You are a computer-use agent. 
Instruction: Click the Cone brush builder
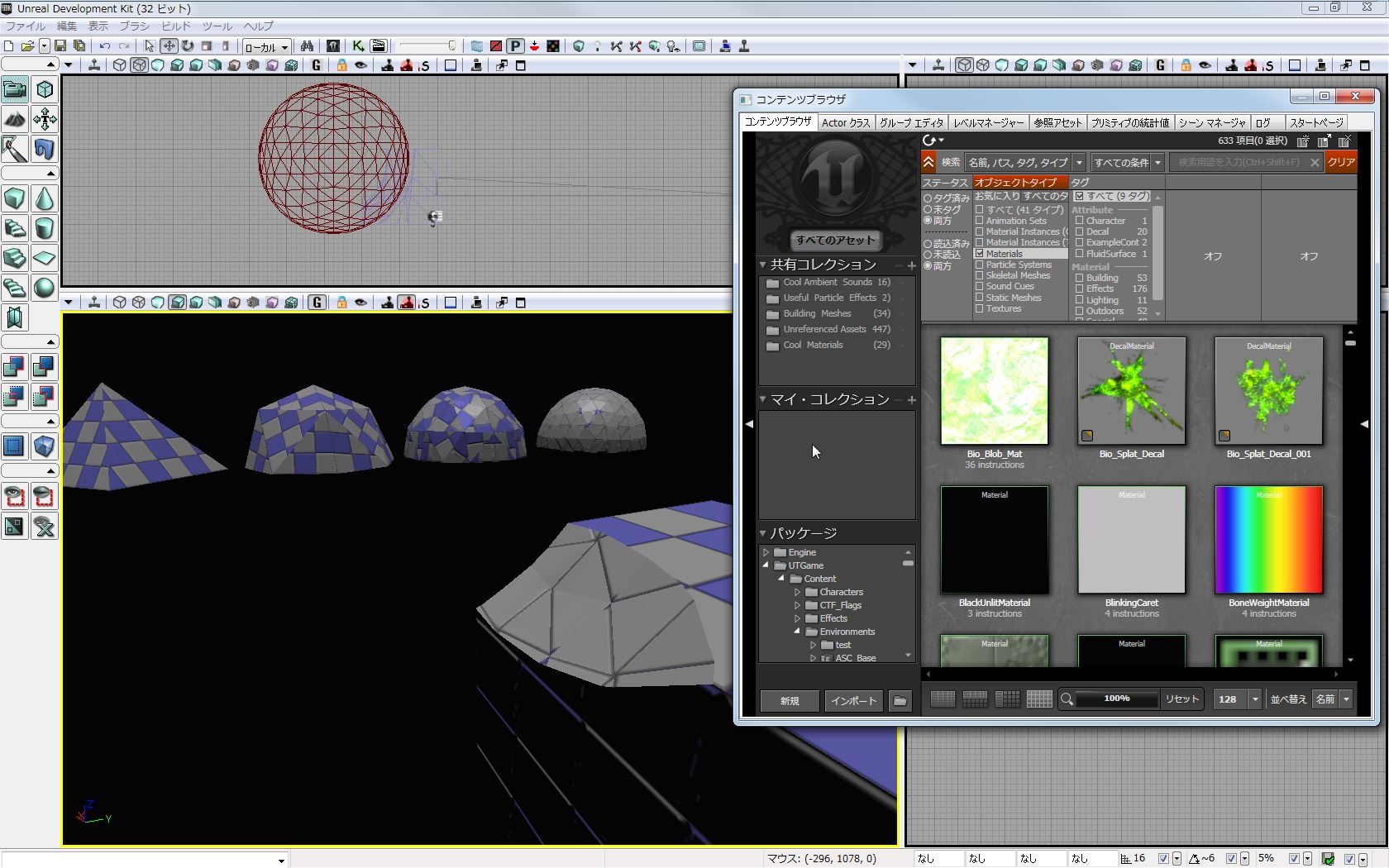pyautogui.click(x=45, y=199)
